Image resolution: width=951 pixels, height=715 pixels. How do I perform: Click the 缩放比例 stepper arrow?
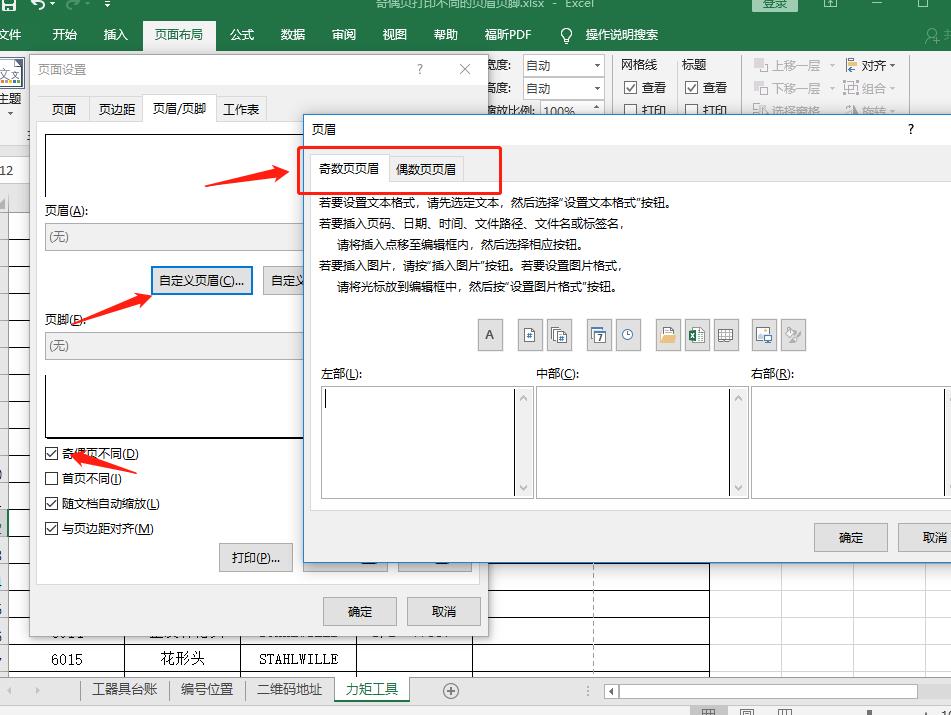coord(597,106)
